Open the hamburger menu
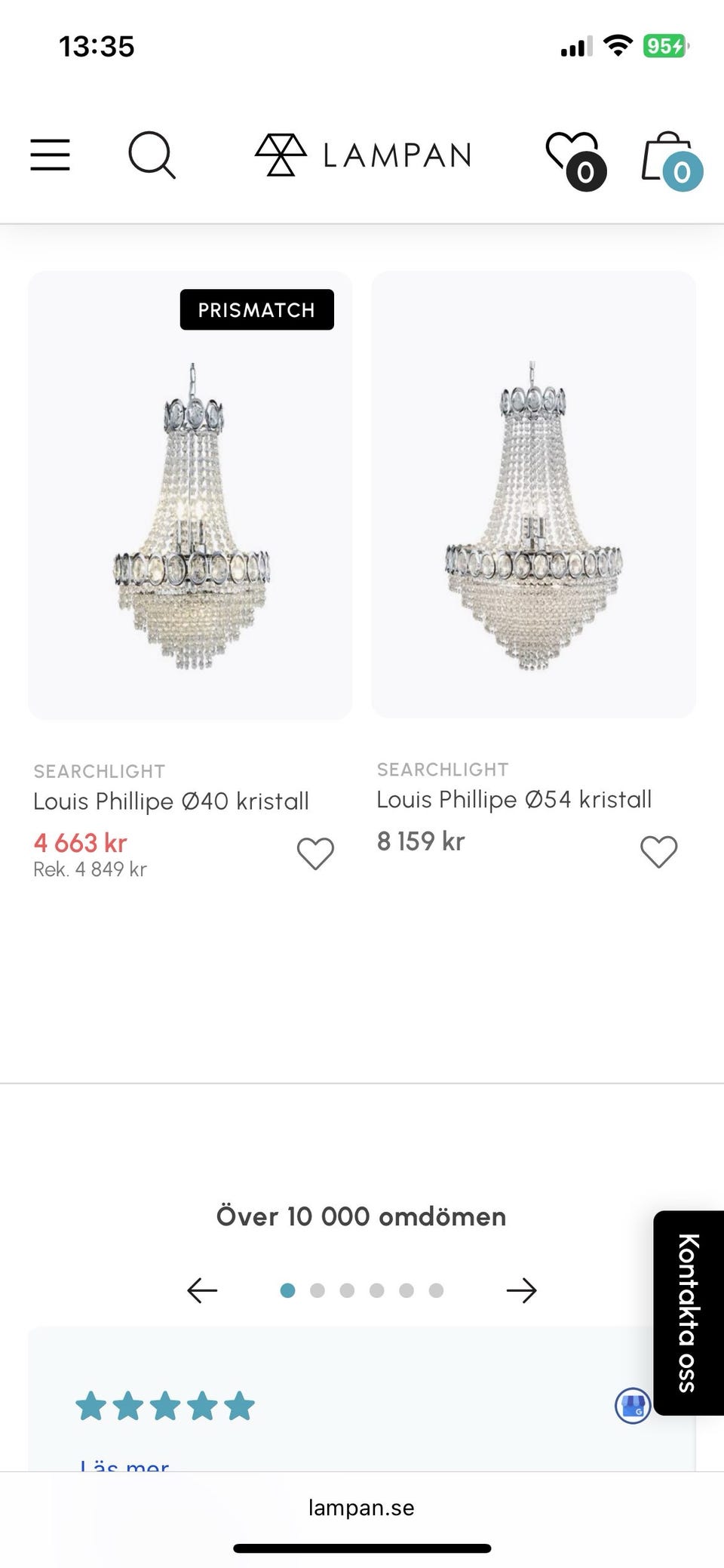Image resolution: width=724 pixels, height=1568 pixels. pyautogui.click(x=50, y=155)
